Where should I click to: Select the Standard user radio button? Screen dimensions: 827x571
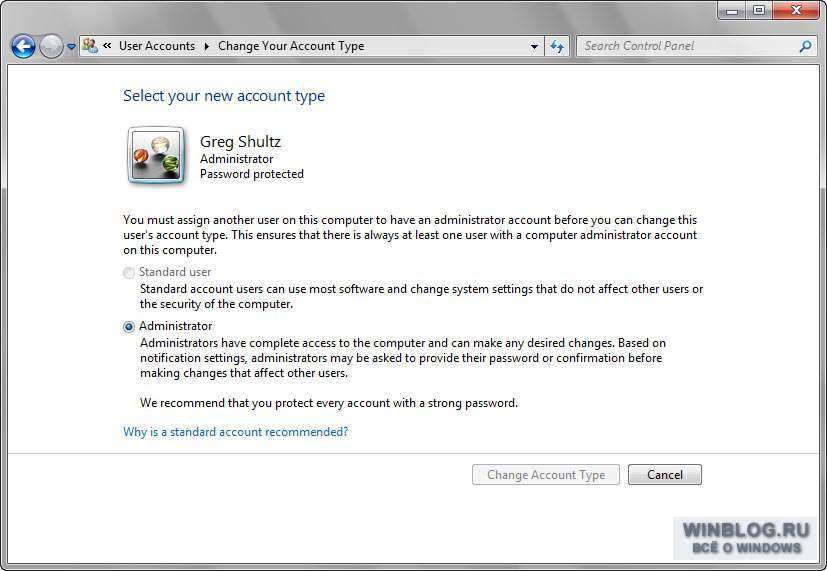pyautogui.click(x=128, y=273)
